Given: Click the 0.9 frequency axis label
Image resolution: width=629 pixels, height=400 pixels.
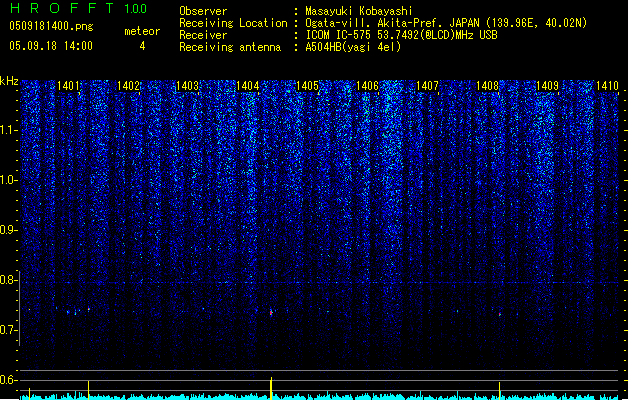Looking at the screenshot, I should tap(9, 230).
